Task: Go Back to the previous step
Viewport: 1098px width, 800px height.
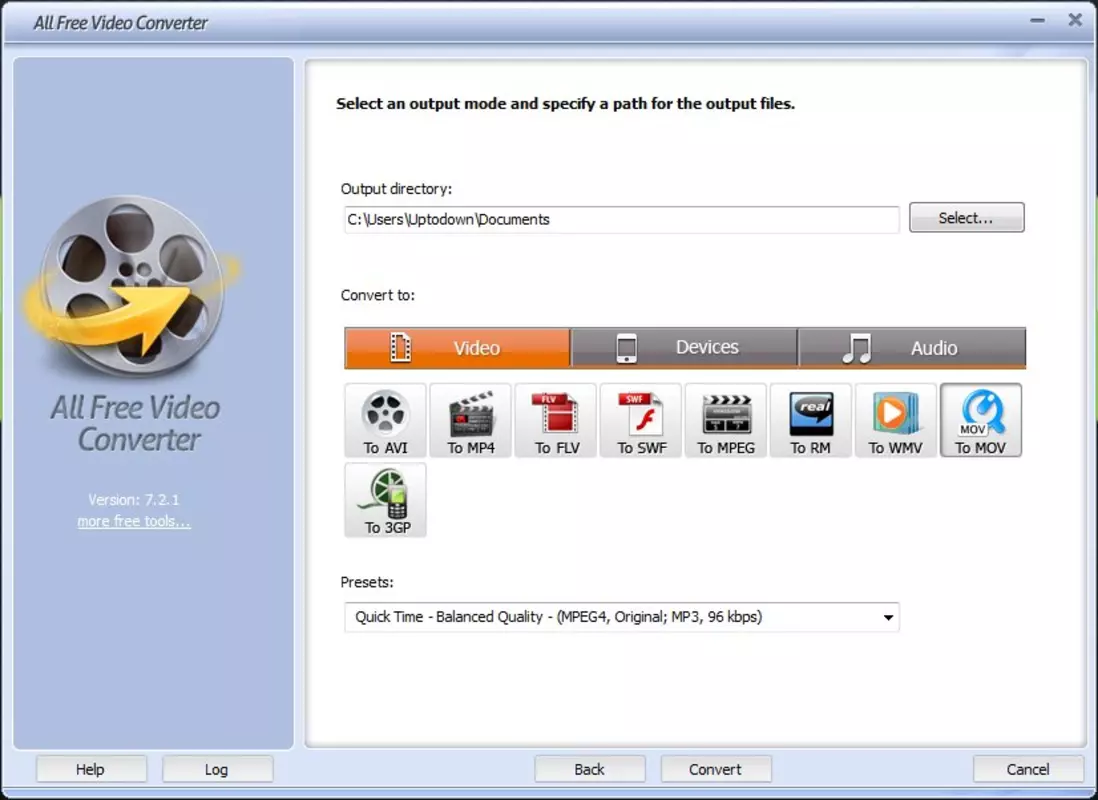Action: click(x=590, y=769)
